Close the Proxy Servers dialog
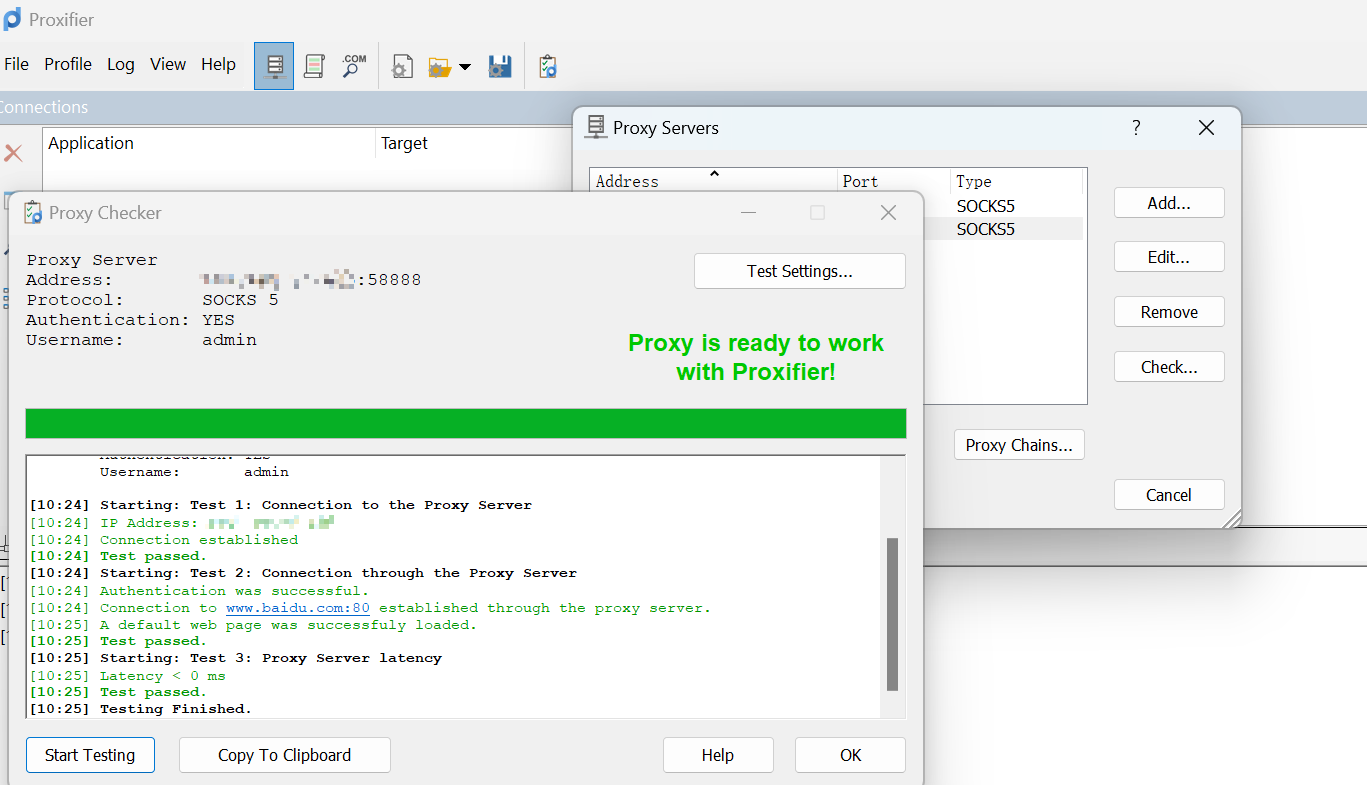Viewport: 1367px width, 785px height. click(1206, 127)
